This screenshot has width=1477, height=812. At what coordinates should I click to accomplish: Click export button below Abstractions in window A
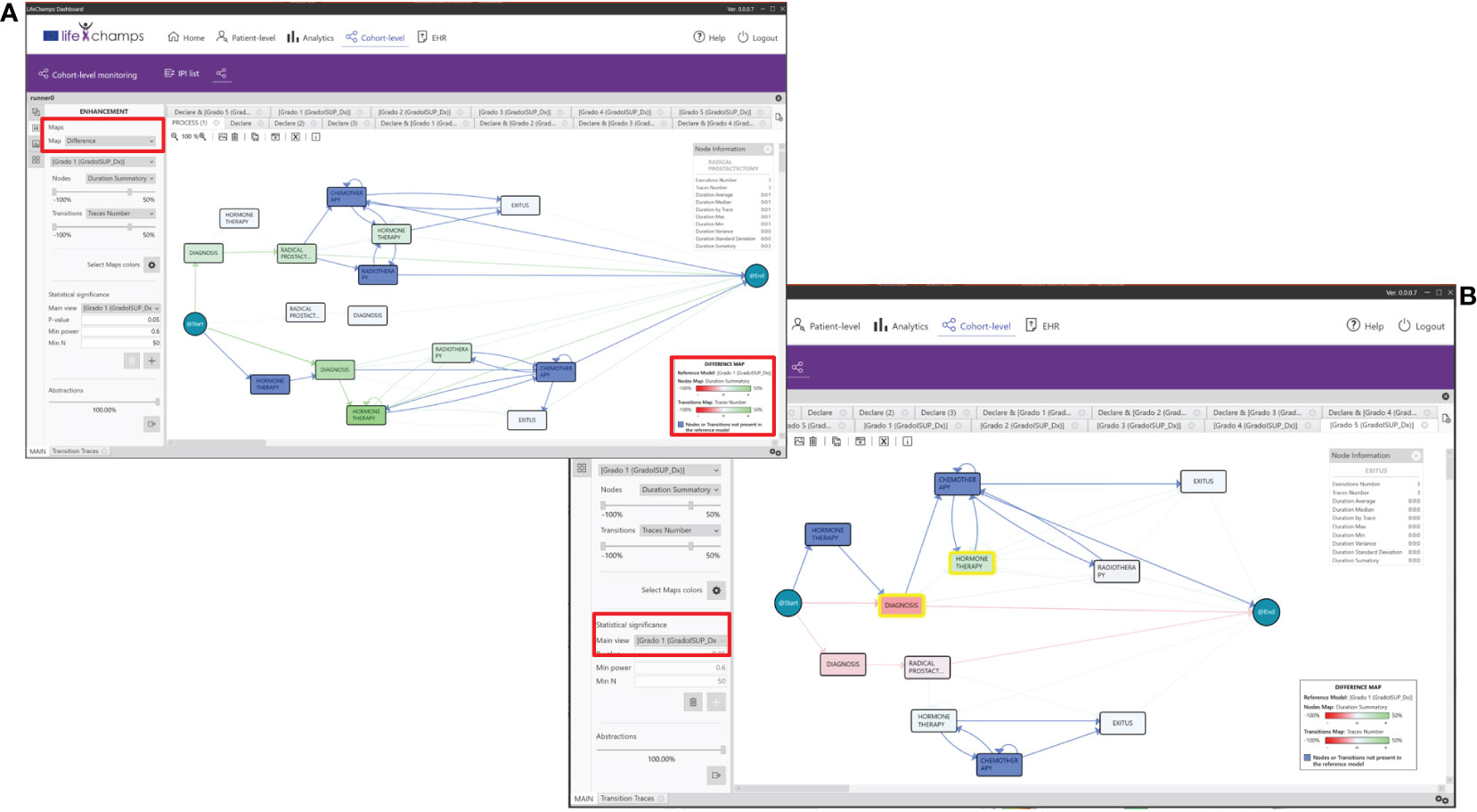(151, 424)
